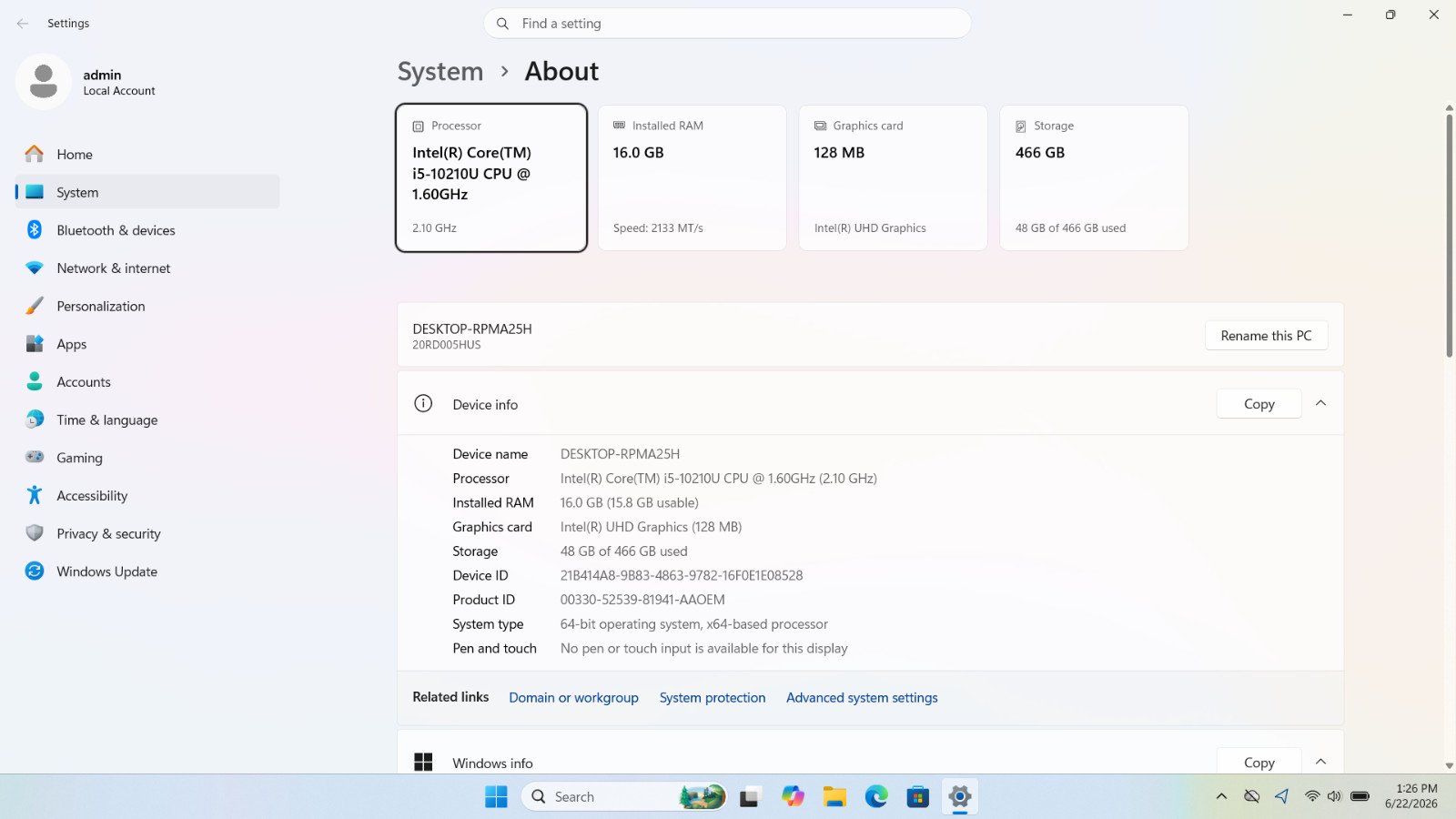Viewport: 1456px width, 819px height.
Task: Open File Explorer from taskbar
Action: pyautogui.click(x=834, y=797)
